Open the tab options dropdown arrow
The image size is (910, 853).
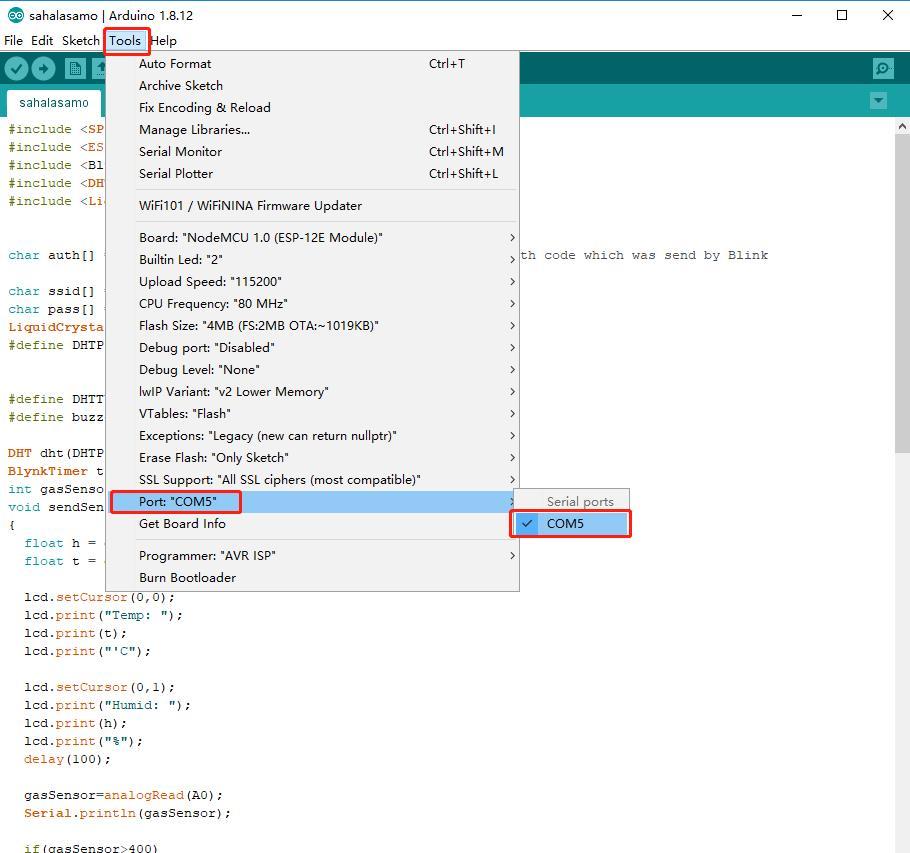pos(879,100)
